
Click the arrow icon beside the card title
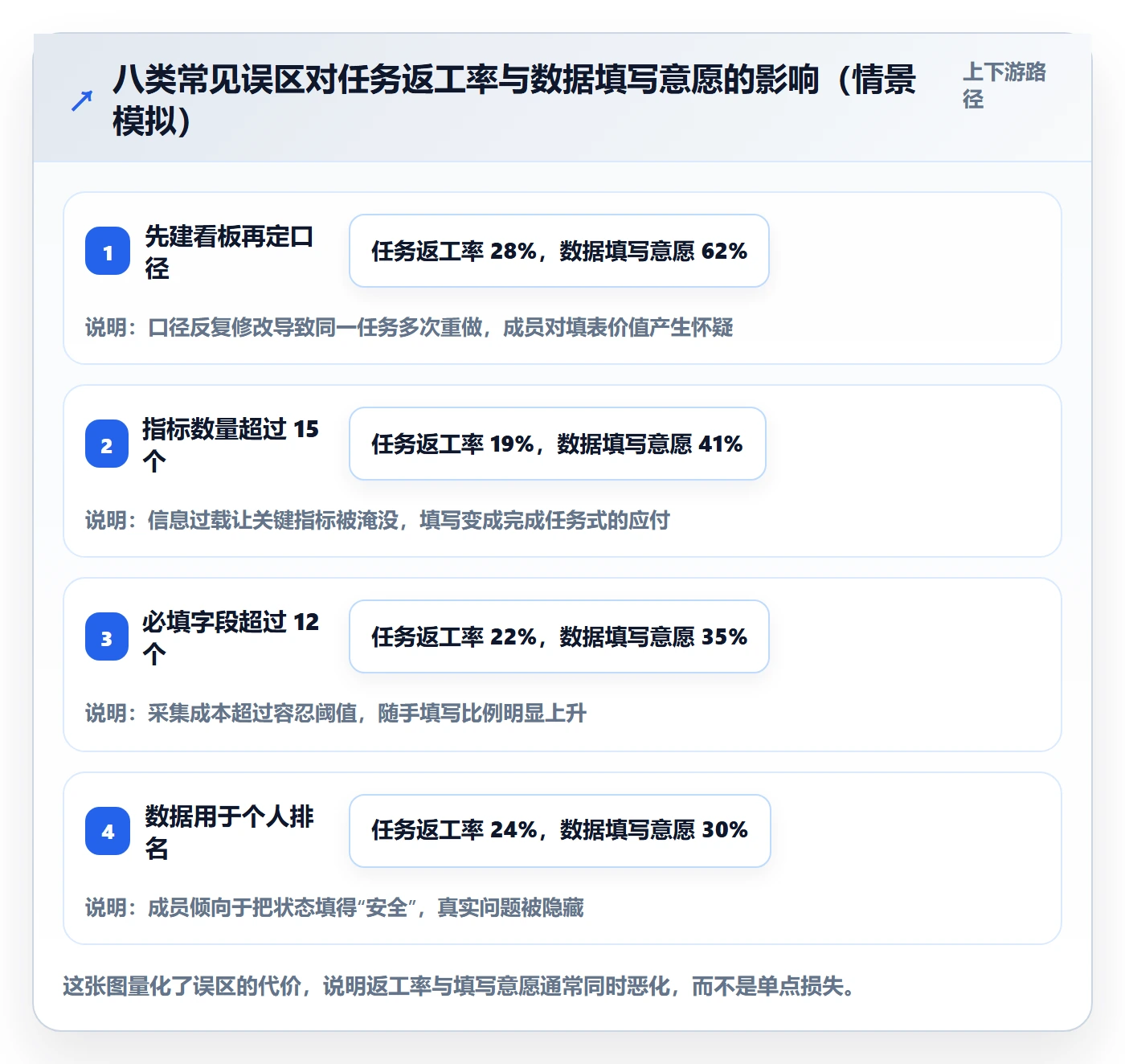pyautogui.click(x=82, y=100)
